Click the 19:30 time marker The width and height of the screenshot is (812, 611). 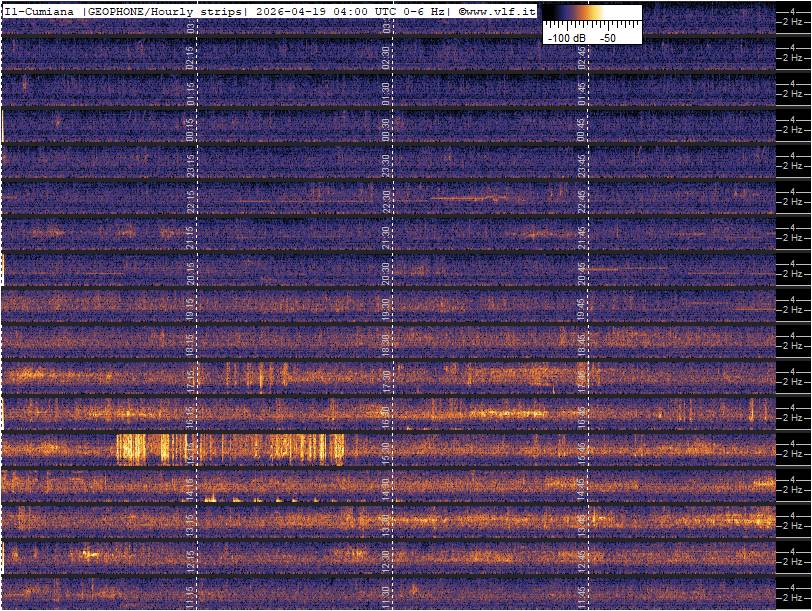[x=386, y=311]
